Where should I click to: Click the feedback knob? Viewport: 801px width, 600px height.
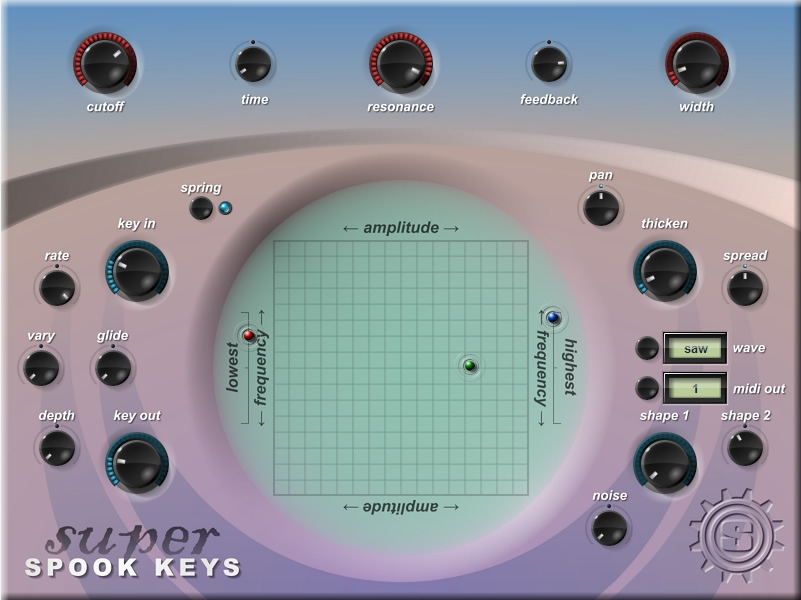(549, 64)
